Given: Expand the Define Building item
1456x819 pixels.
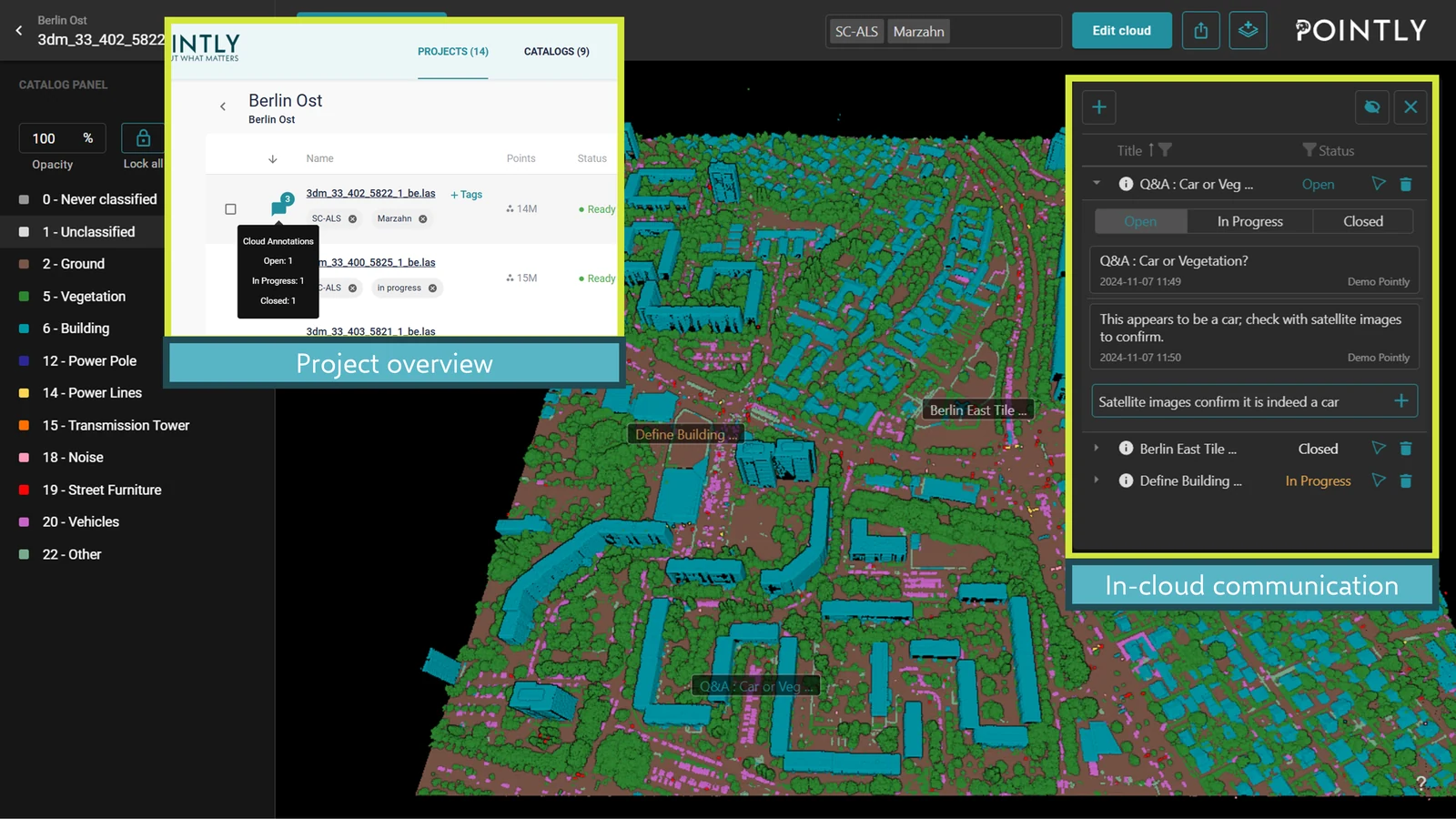Looking at the screenshot, I should [x=1097, y=480].
